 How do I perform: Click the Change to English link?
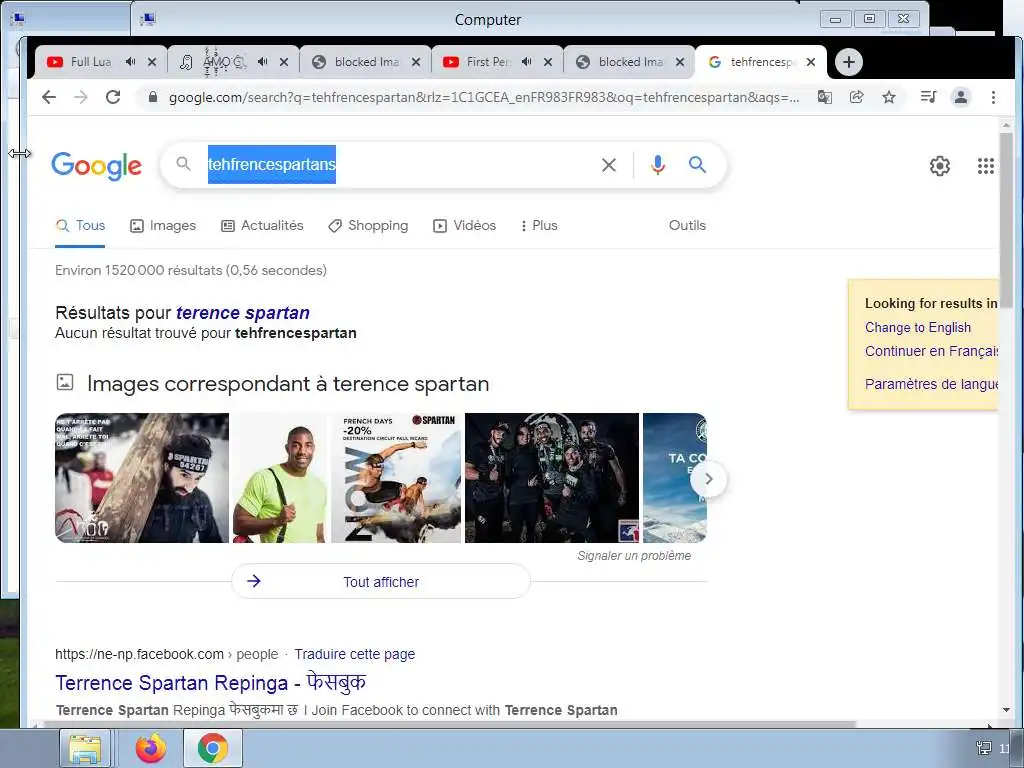[x=918, y=328]
